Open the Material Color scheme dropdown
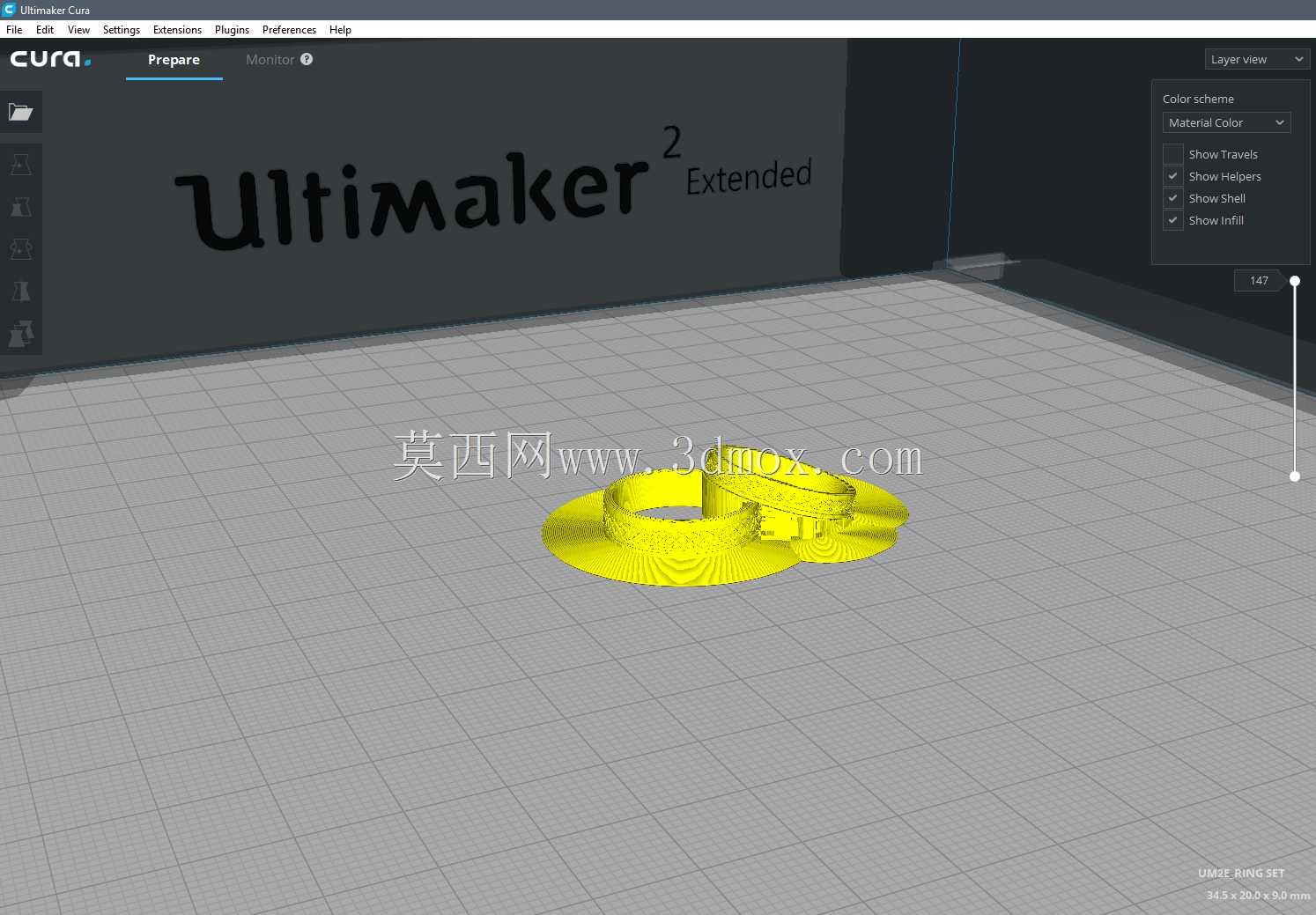 tap(1226, 122)
